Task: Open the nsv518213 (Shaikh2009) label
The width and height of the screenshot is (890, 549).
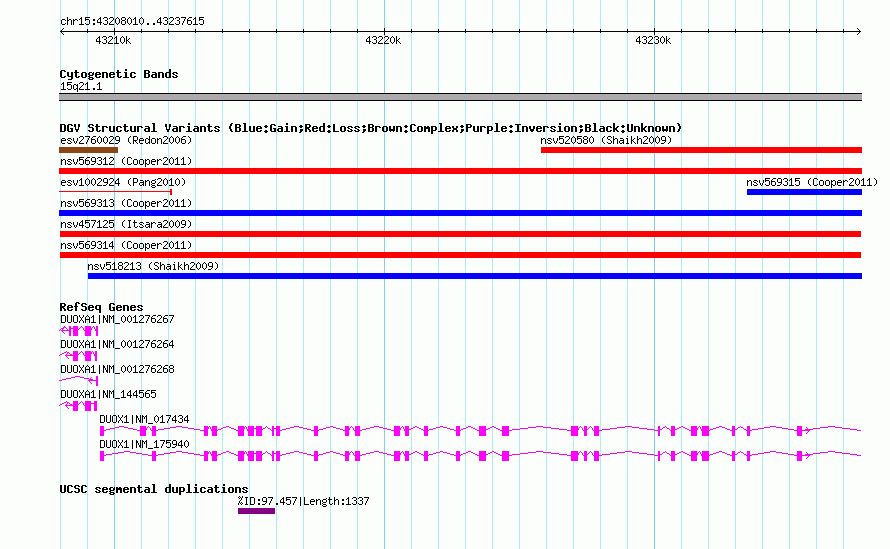Action: (153, 266)
